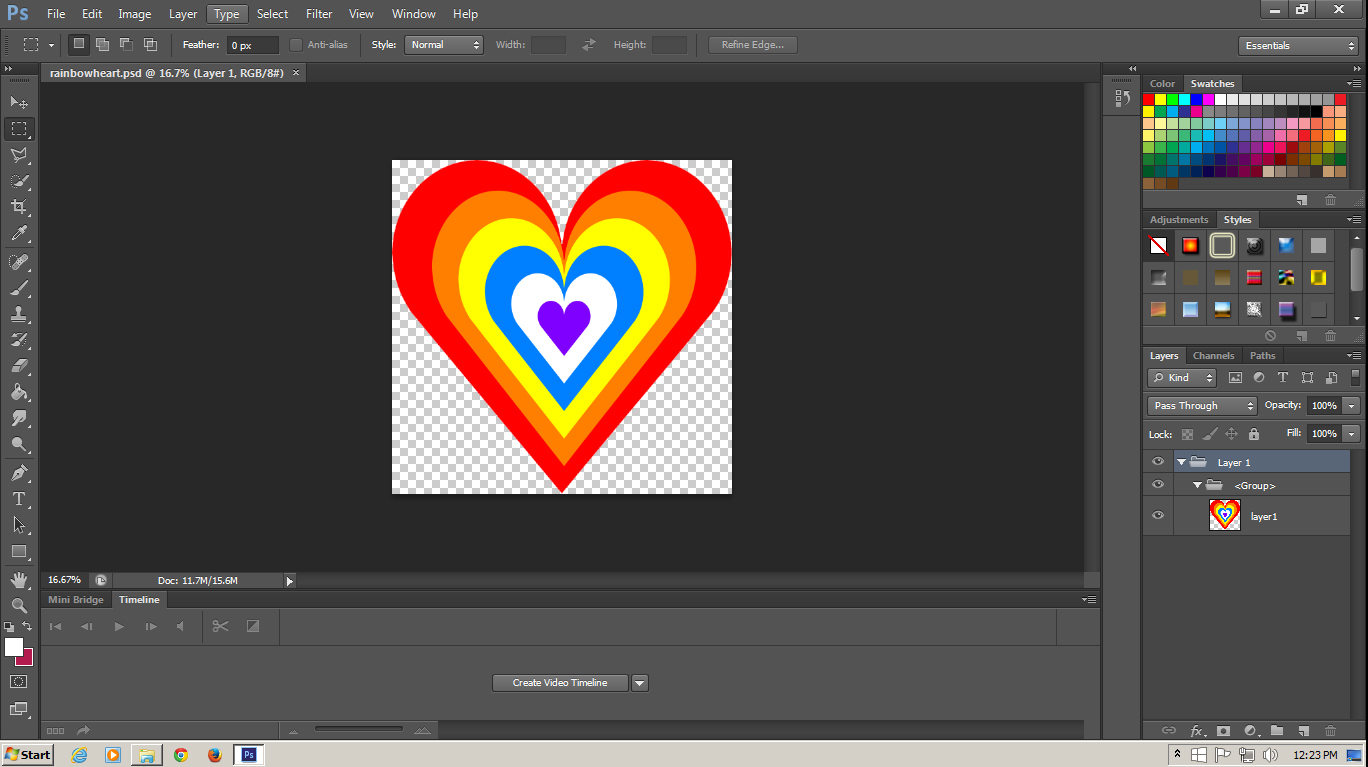Enable the Anti-alias checkbox
The image size is (1368, 767).
(x=296, y=44)
